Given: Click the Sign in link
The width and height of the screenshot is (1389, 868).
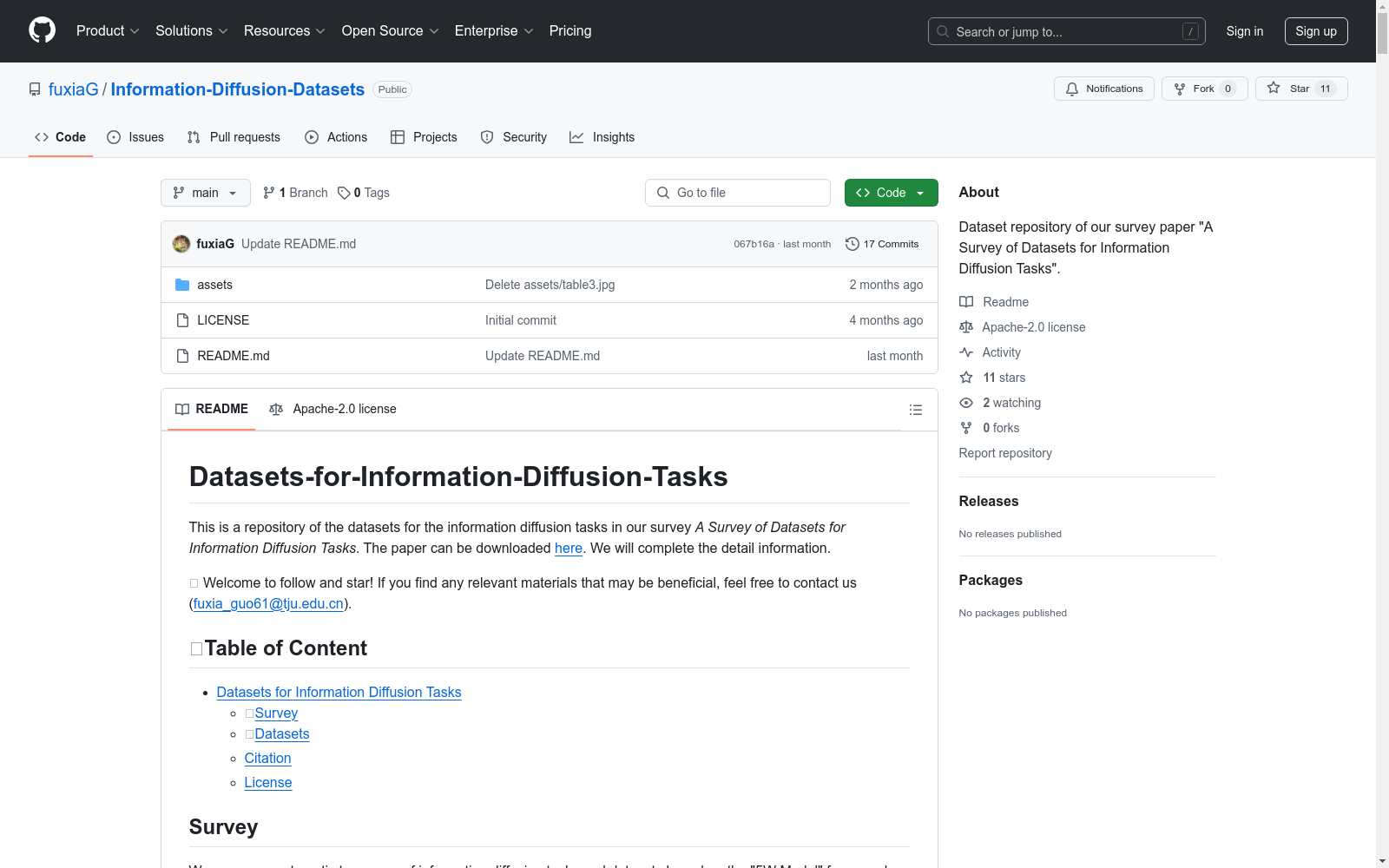Looking at the screenshot, I should (1244, 31).
